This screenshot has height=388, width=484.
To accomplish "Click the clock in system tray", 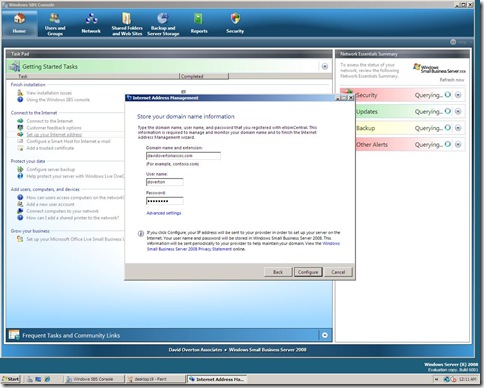I will (467, 379).
